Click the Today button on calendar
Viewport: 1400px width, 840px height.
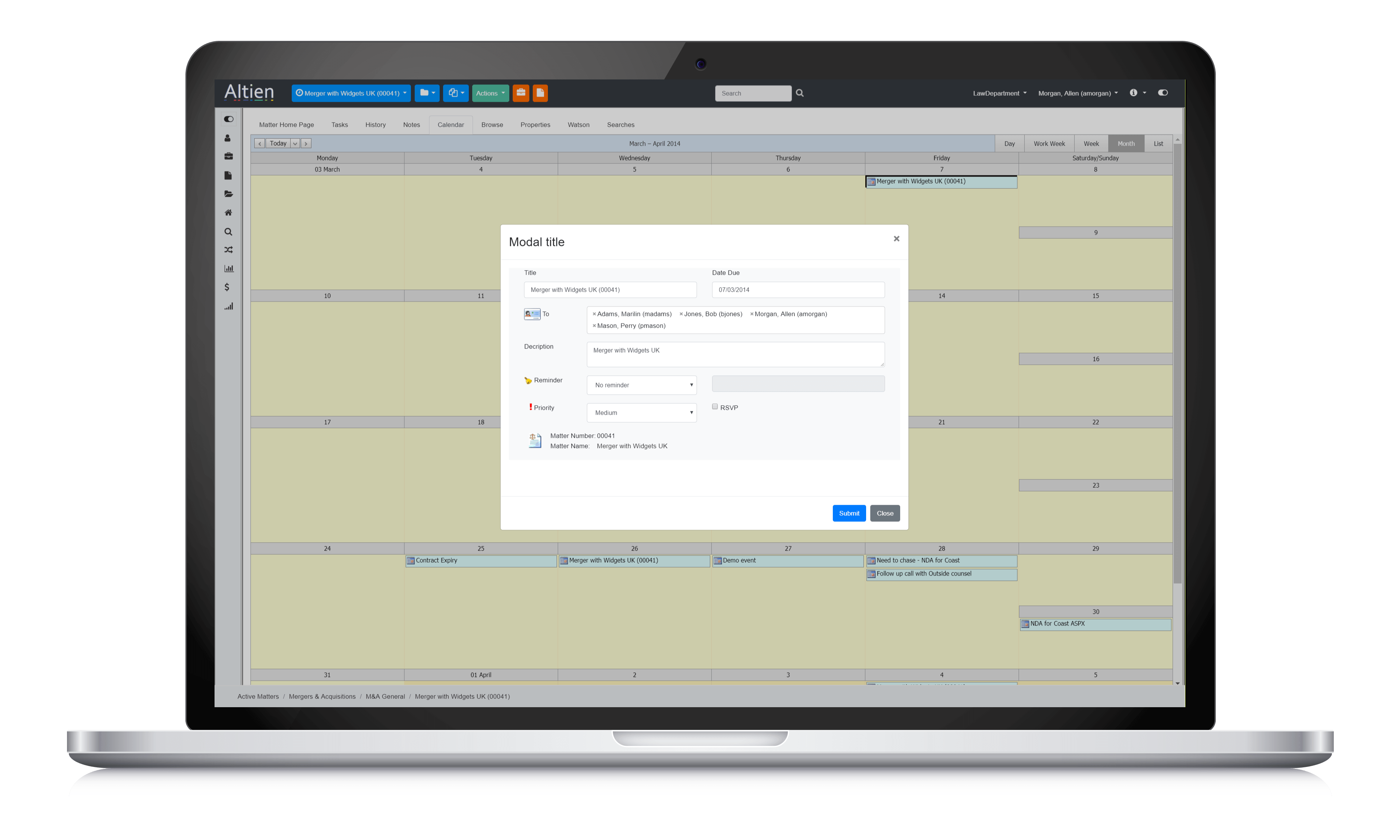(278, 144)
